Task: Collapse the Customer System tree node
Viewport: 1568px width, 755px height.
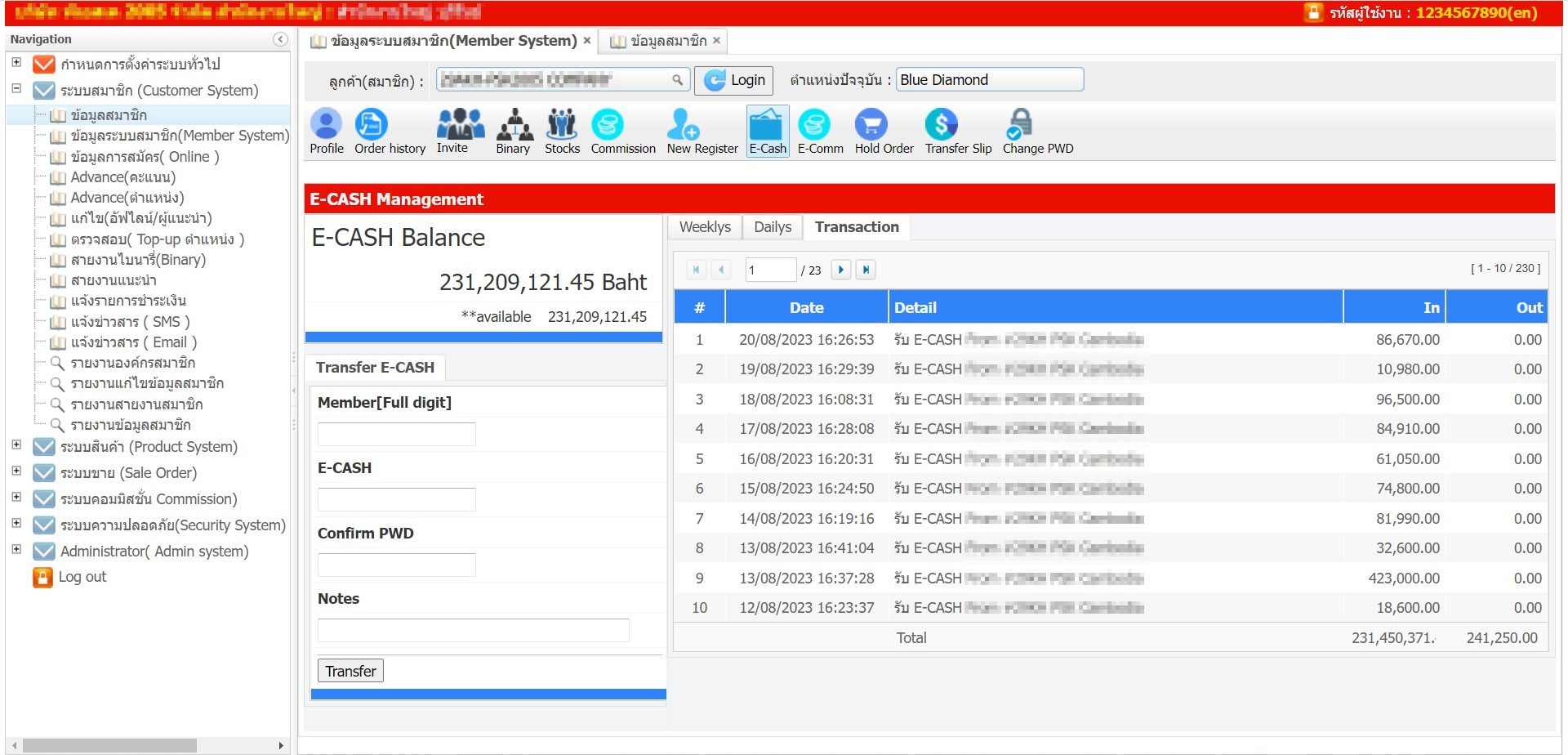Action: pyautogui.click(x=16, y=88)
